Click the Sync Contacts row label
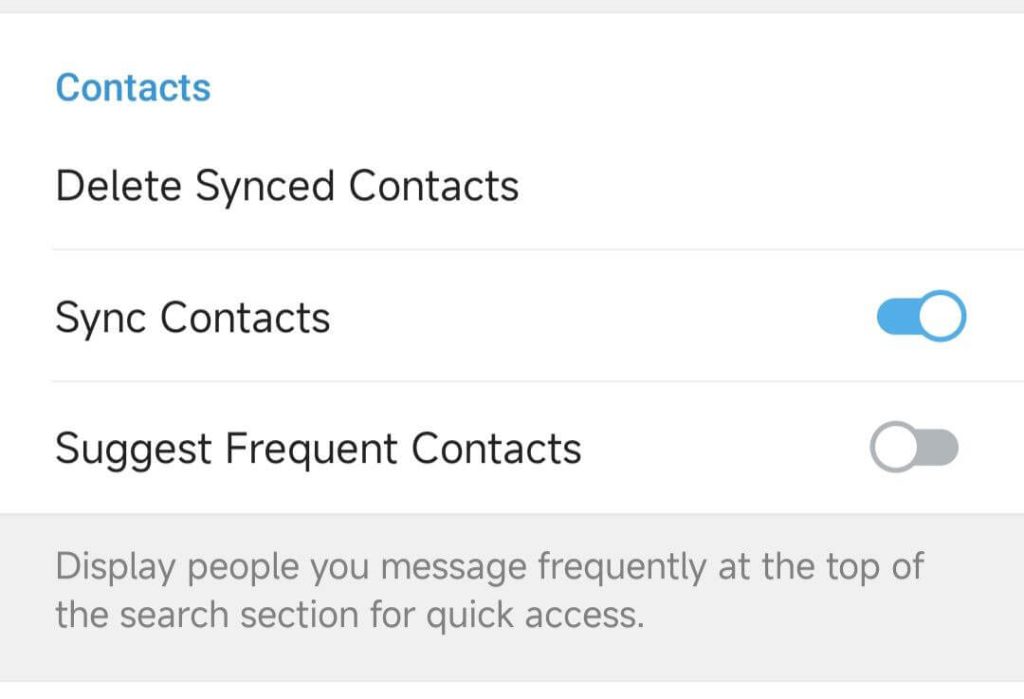This screenshot has width=1024, height=699. [x=194, y=316]
